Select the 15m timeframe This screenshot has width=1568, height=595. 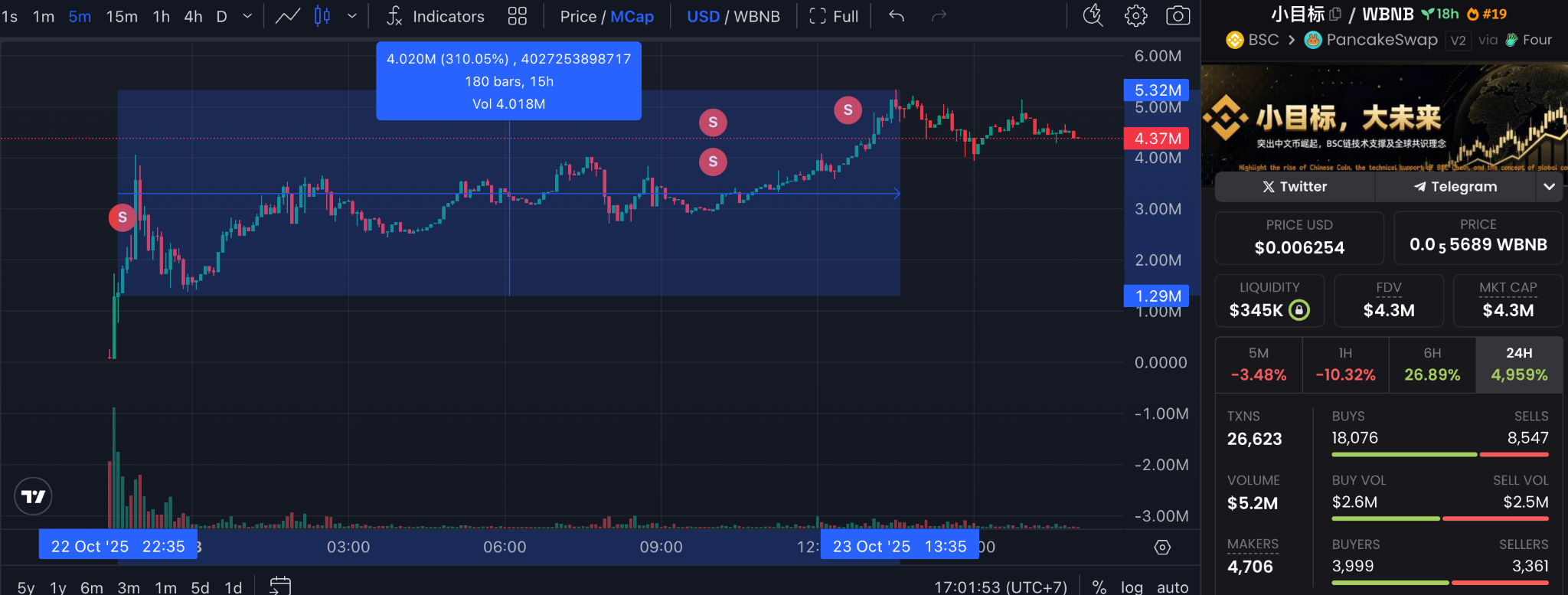click(122, 16)
